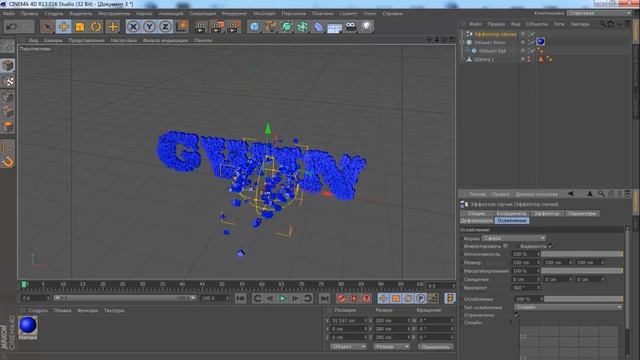This screenshot has height=360, width=640.
Task: Open the Размер size mode dropdown
Action: click(x=391, y=347)
